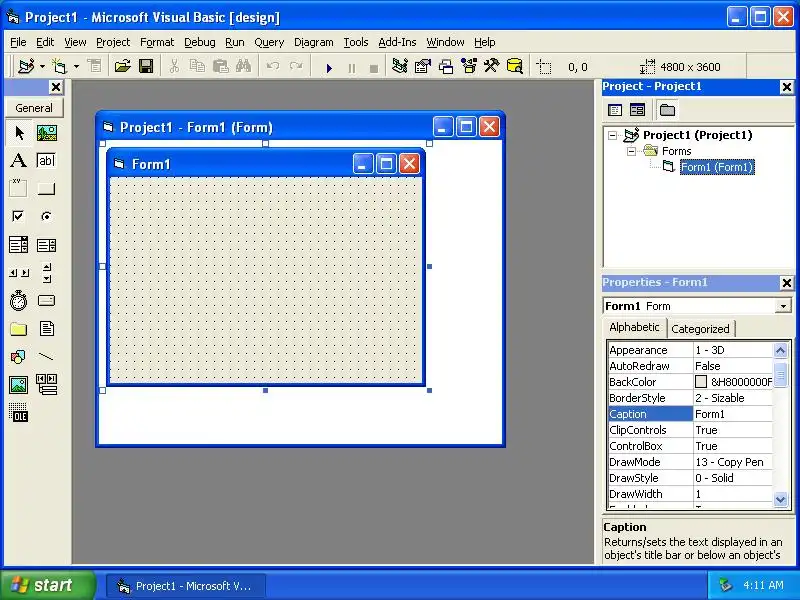Screen dimensions: 800x600
Task: Select the TextBox control tool
Action: [x=46, y=161]
